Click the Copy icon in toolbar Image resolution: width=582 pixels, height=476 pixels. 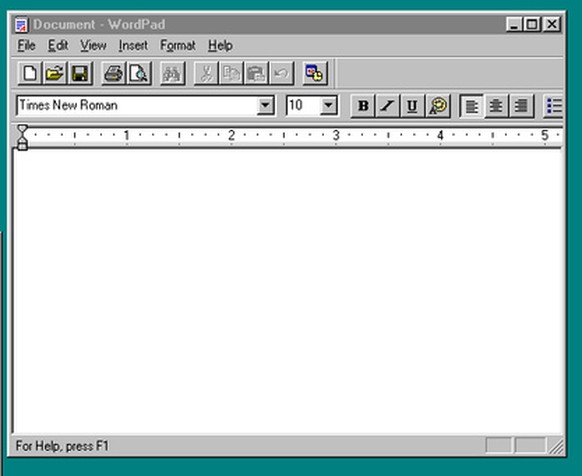pos(231,73)
